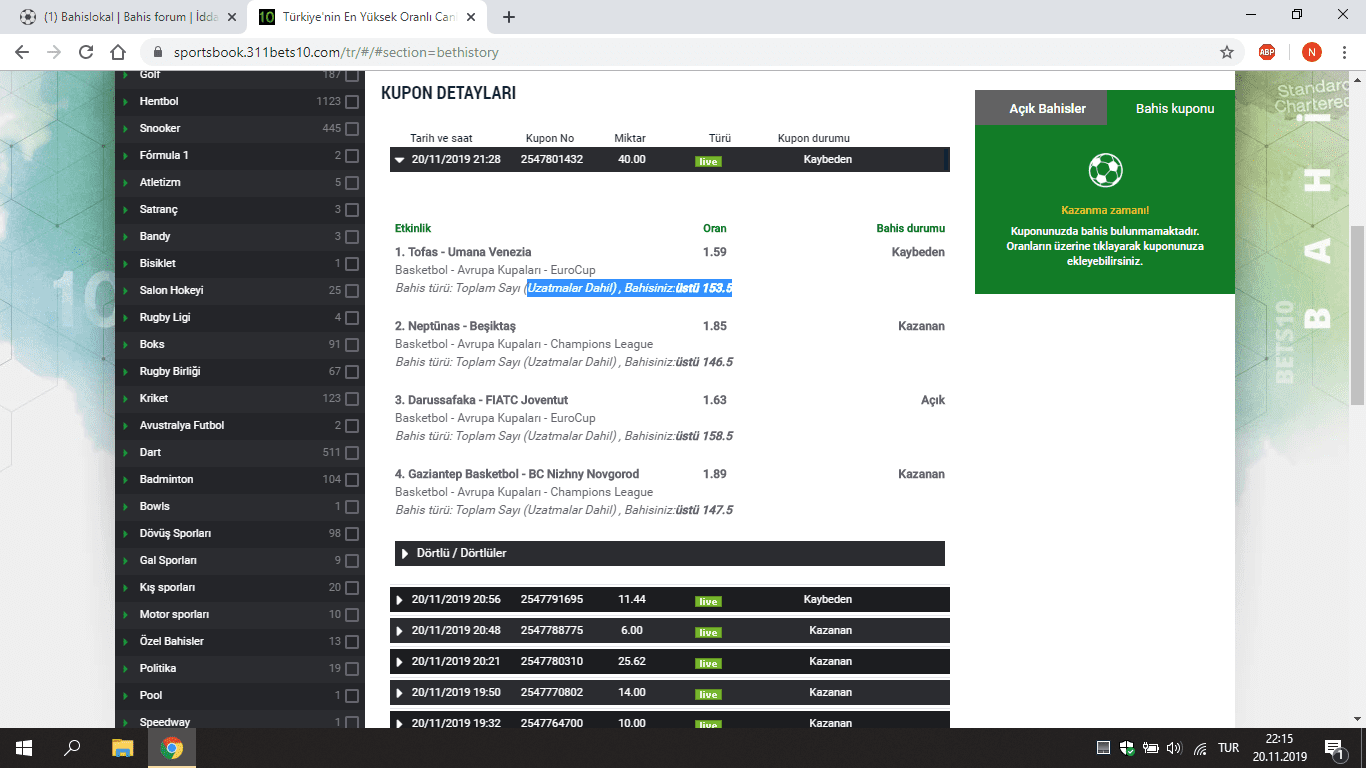
Task: Open the Chrome profile avatar N
Action: [1311, 52]
